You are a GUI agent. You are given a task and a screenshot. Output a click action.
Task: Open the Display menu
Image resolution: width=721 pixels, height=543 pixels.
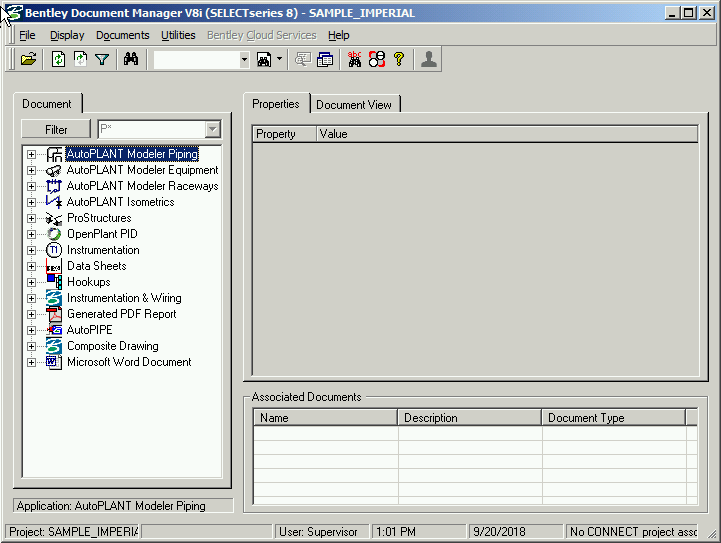pyautogui.click(x=67, y=35)
